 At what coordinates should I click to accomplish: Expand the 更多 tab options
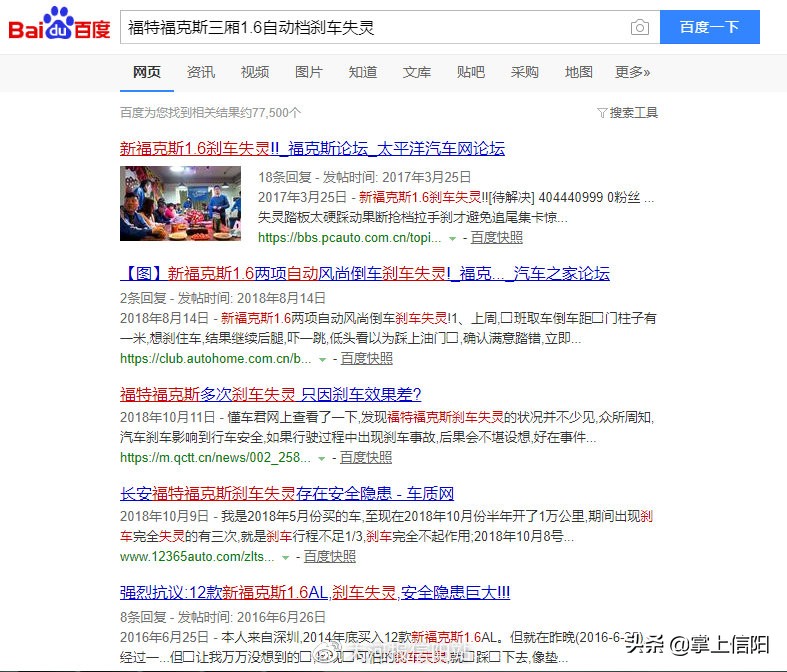tap(632, 72)
